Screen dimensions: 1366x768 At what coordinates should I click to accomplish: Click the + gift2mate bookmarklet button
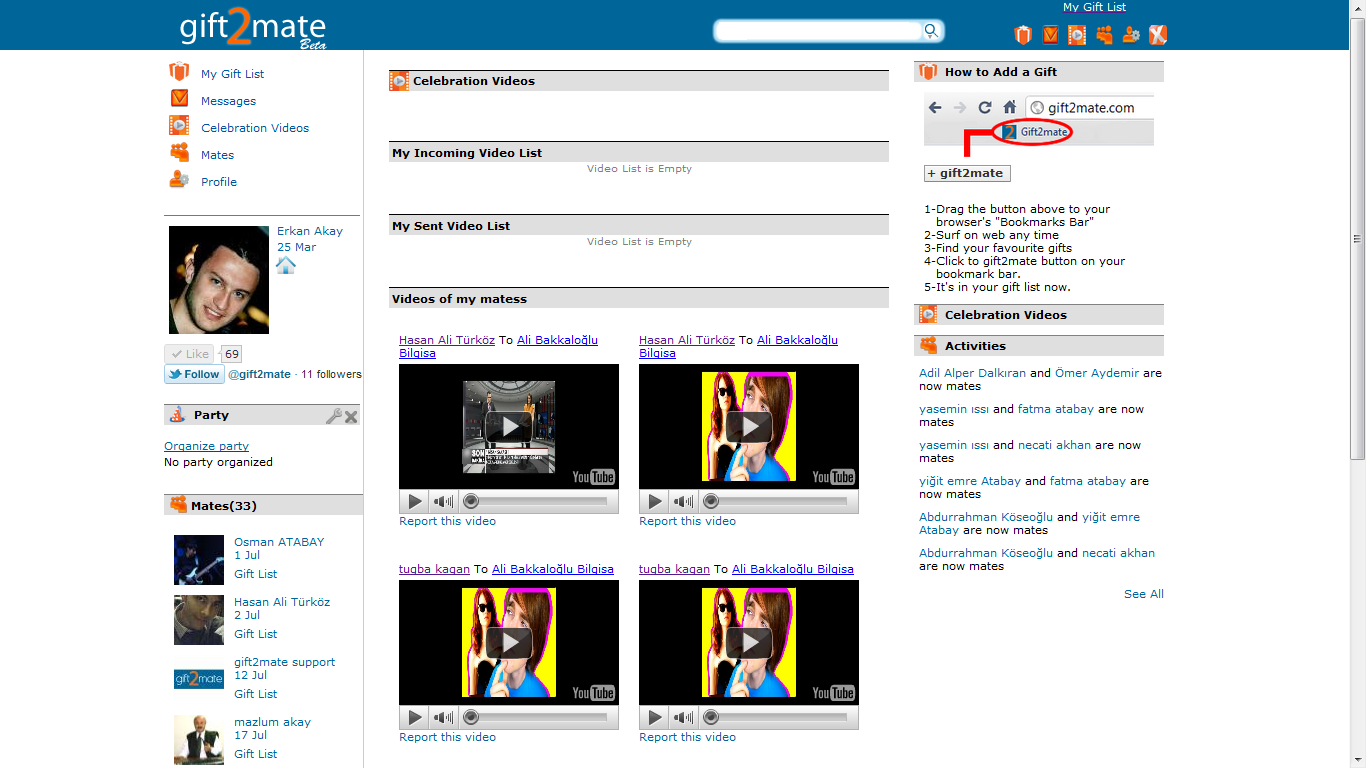[x=967, y=173]
